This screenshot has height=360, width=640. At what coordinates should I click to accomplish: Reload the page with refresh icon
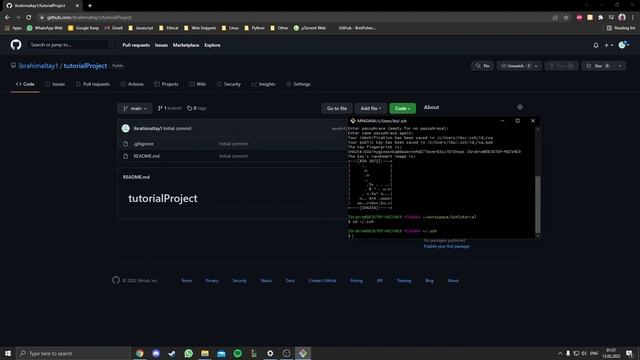click(x=29, y=18)
